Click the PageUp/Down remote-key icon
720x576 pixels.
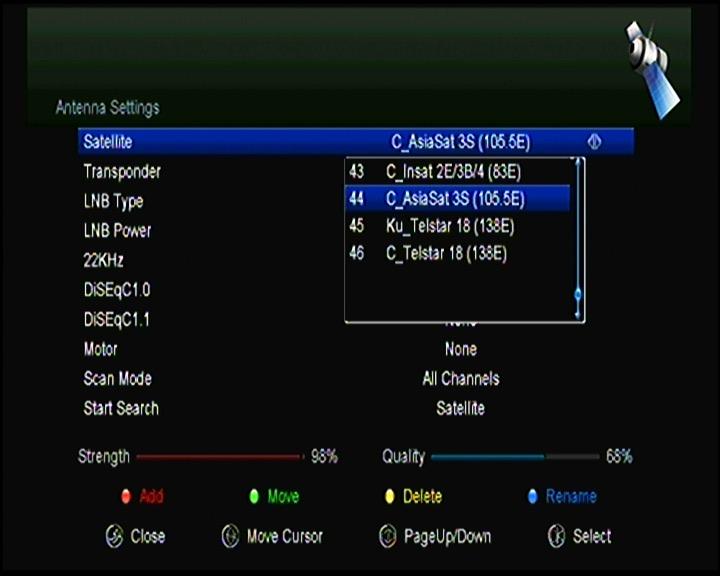[x=388, y=536]
